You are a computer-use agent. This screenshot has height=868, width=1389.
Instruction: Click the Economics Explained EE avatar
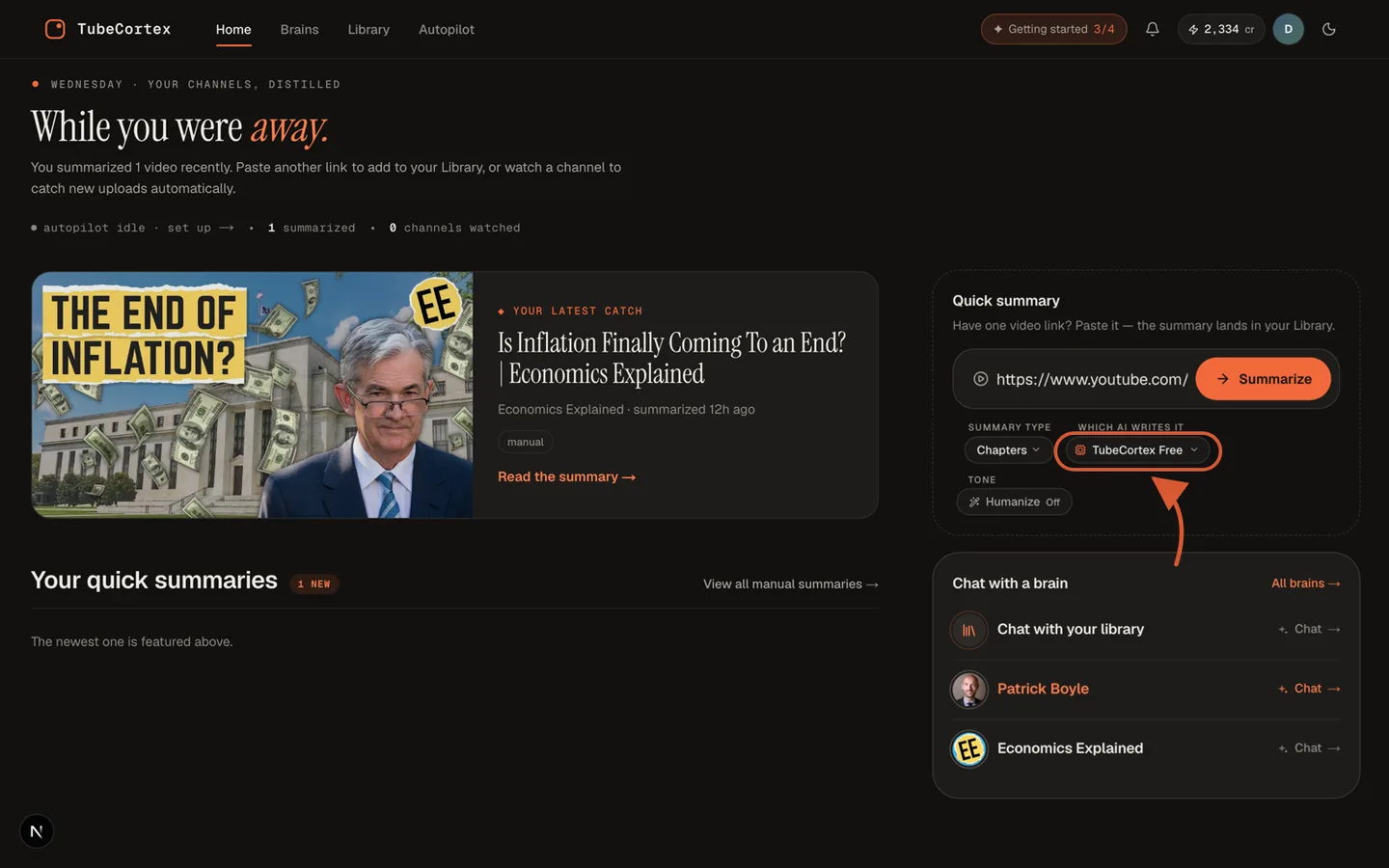pyautogui.click(x=969, y=749)
